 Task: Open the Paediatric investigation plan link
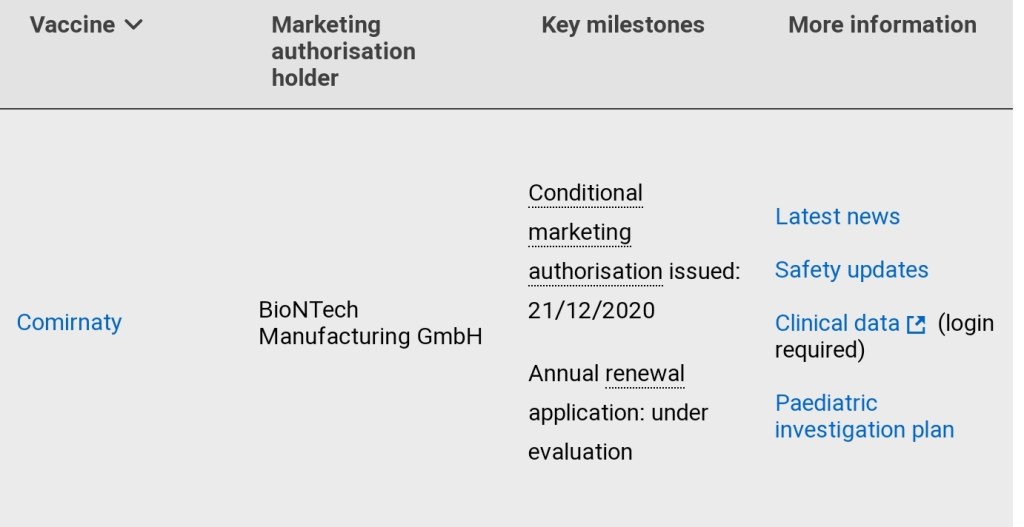tap(864, 416)
